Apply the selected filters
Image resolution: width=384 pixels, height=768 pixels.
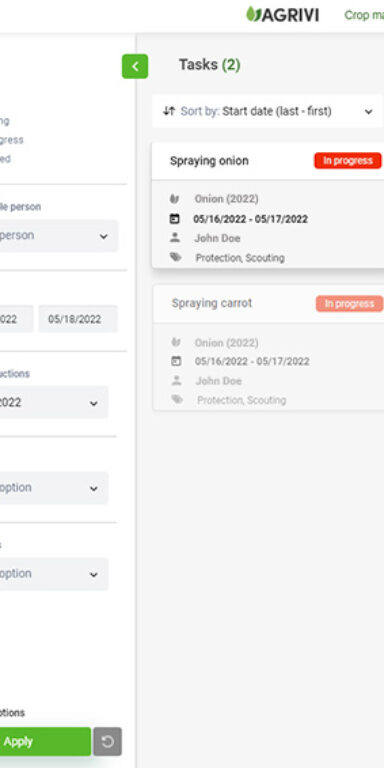(45, 742)
